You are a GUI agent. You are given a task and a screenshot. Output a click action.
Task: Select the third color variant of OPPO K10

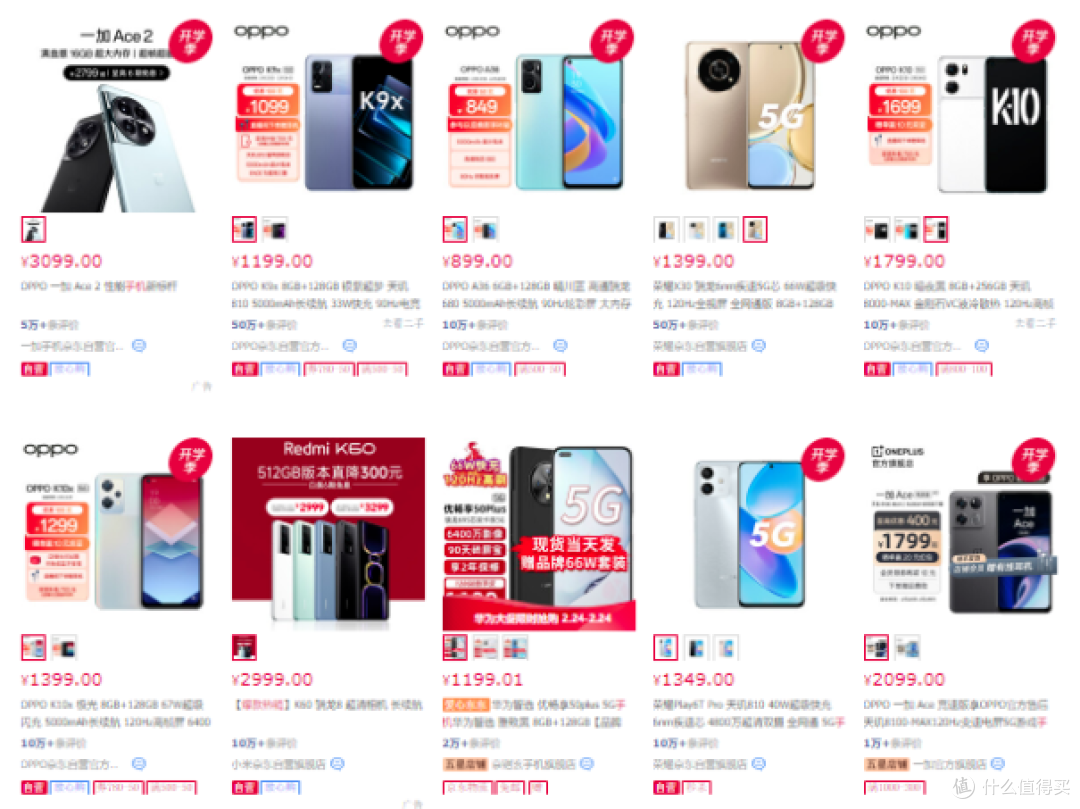935,230
